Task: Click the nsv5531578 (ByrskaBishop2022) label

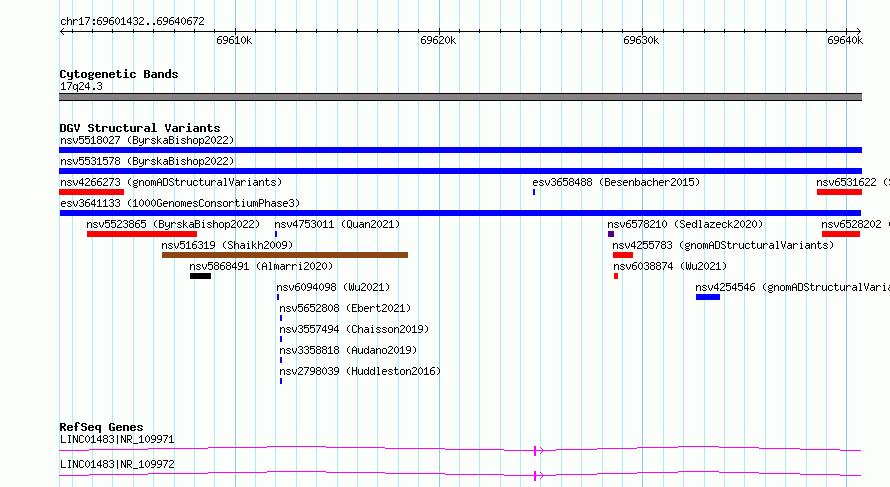Action: tap(147, 161)
